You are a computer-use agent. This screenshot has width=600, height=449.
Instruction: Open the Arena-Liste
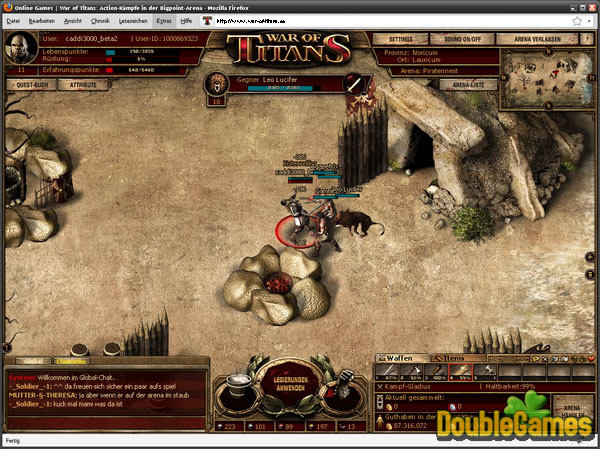(x=468, y=85)
